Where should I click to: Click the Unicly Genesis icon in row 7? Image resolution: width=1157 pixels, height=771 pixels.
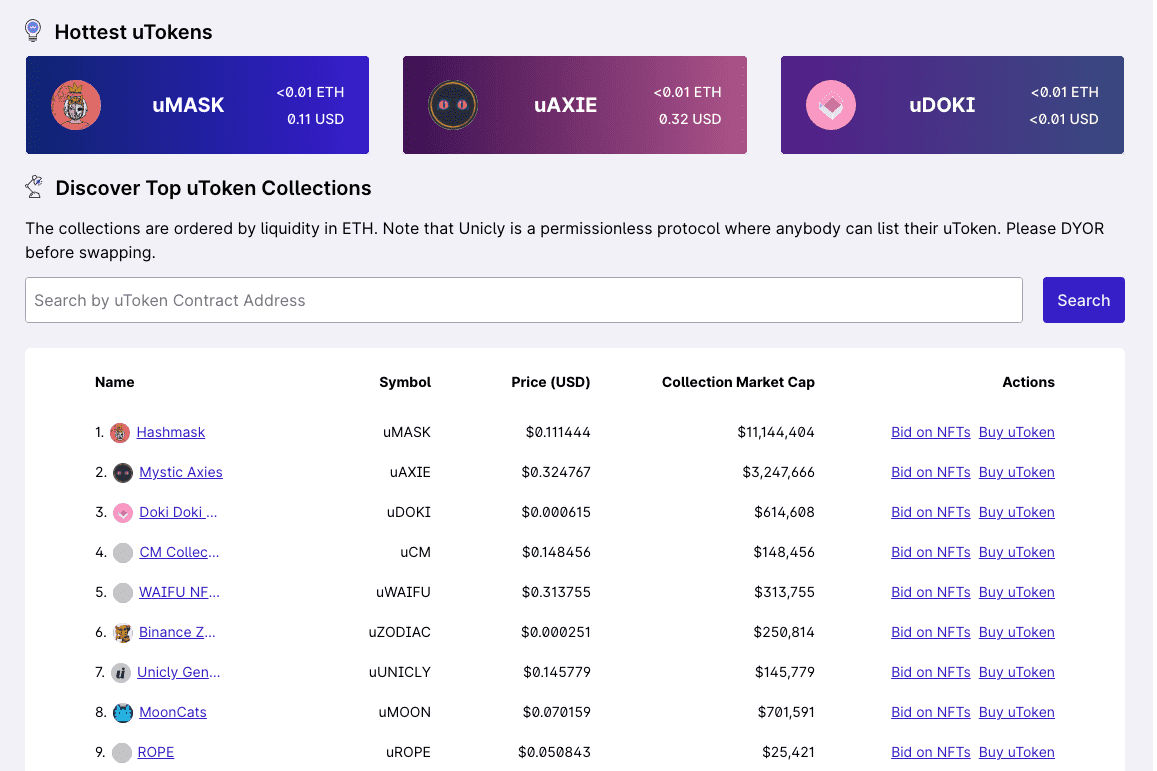coord(121,672)
